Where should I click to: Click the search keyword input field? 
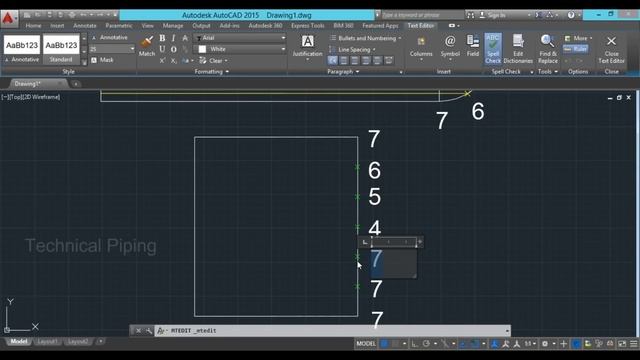tap(422, 15)
